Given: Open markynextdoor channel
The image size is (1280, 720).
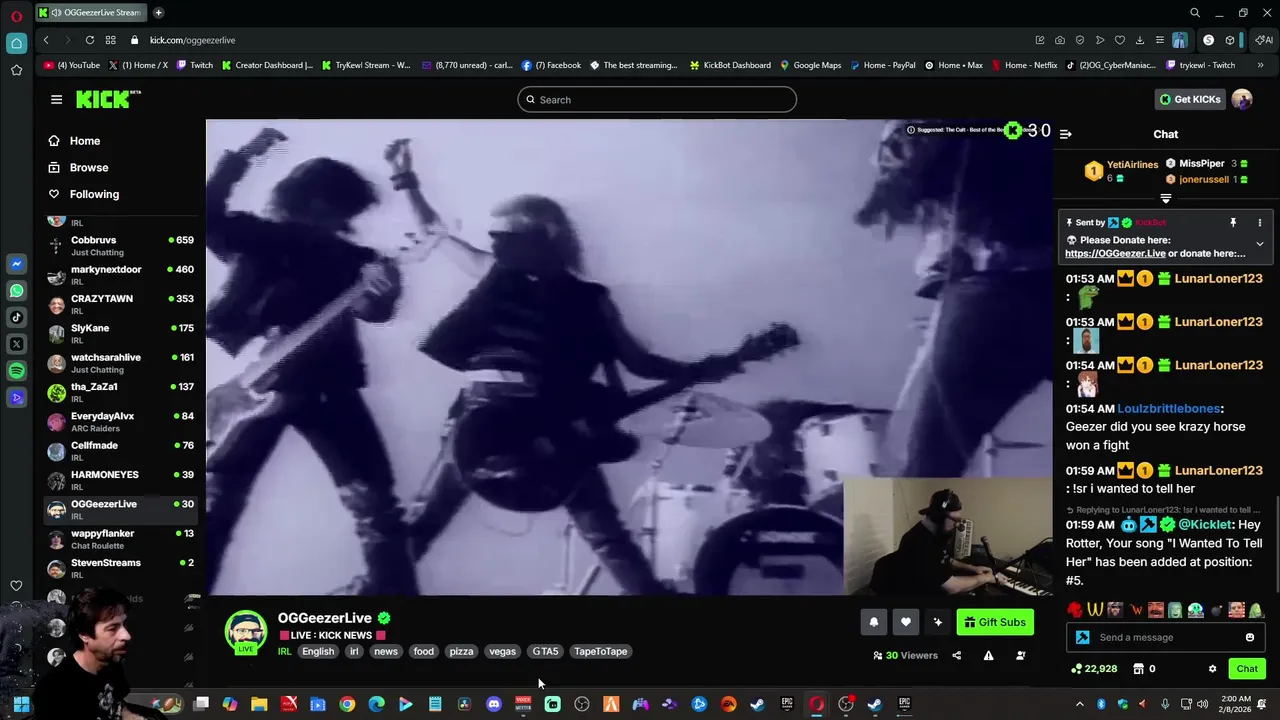Looking at the screenshot, I should pyautogui.click(x=120, y=275).
